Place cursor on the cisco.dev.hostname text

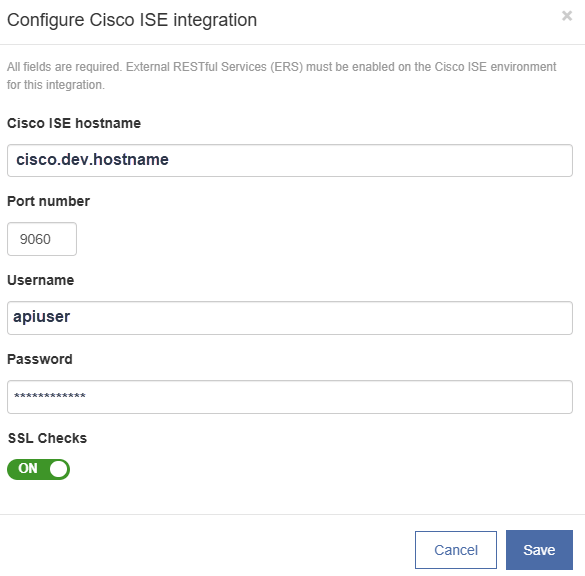[92, 160]
